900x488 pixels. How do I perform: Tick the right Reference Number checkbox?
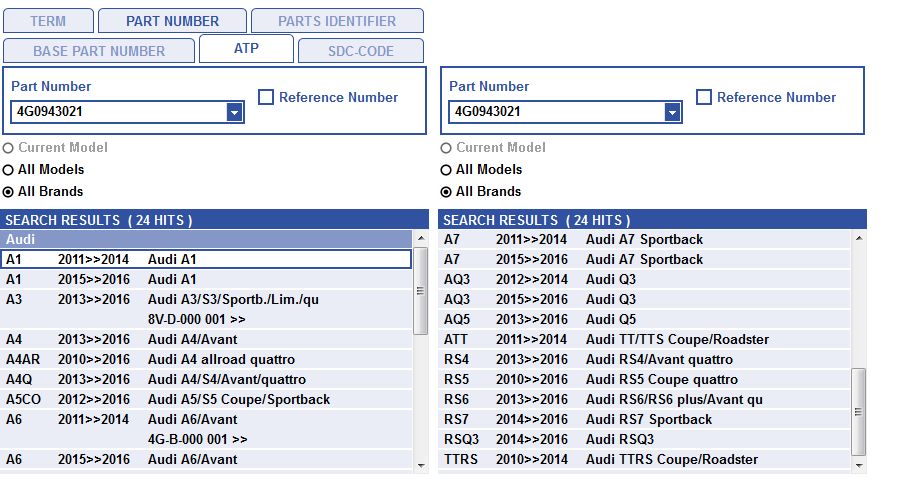pos(704,97)
